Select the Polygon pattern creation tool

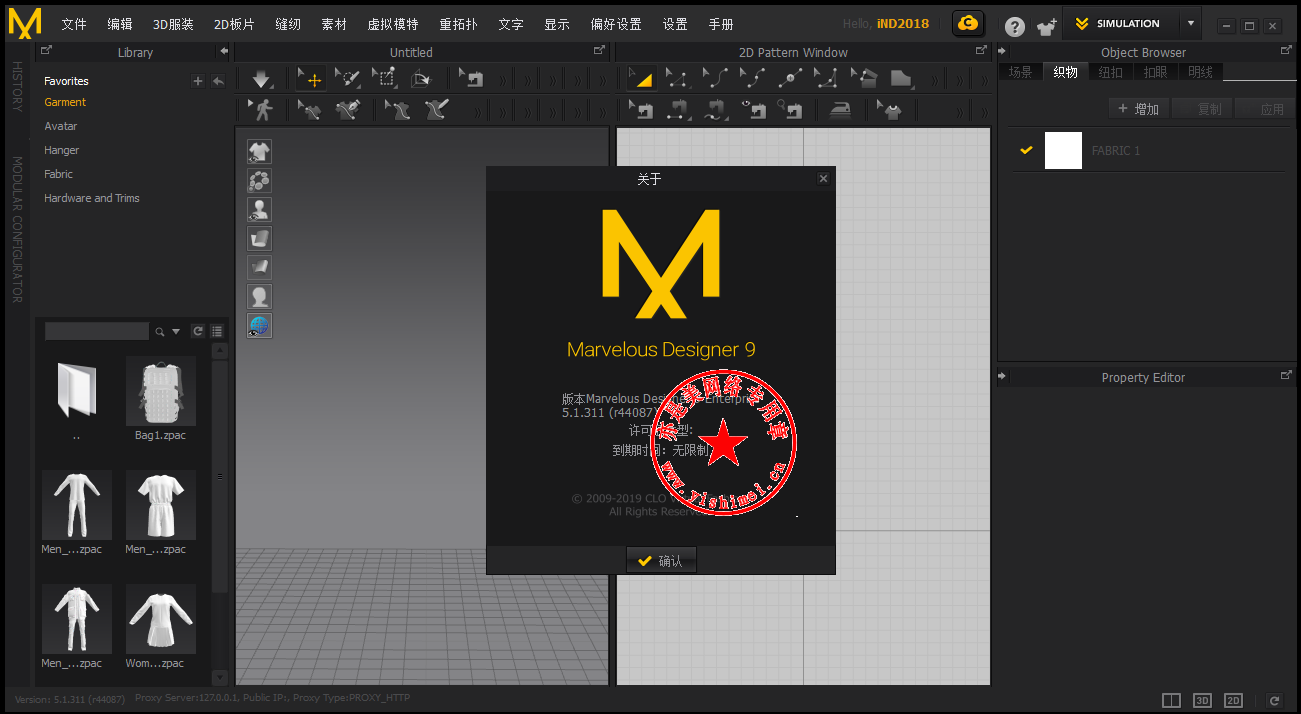pos(826,79)
